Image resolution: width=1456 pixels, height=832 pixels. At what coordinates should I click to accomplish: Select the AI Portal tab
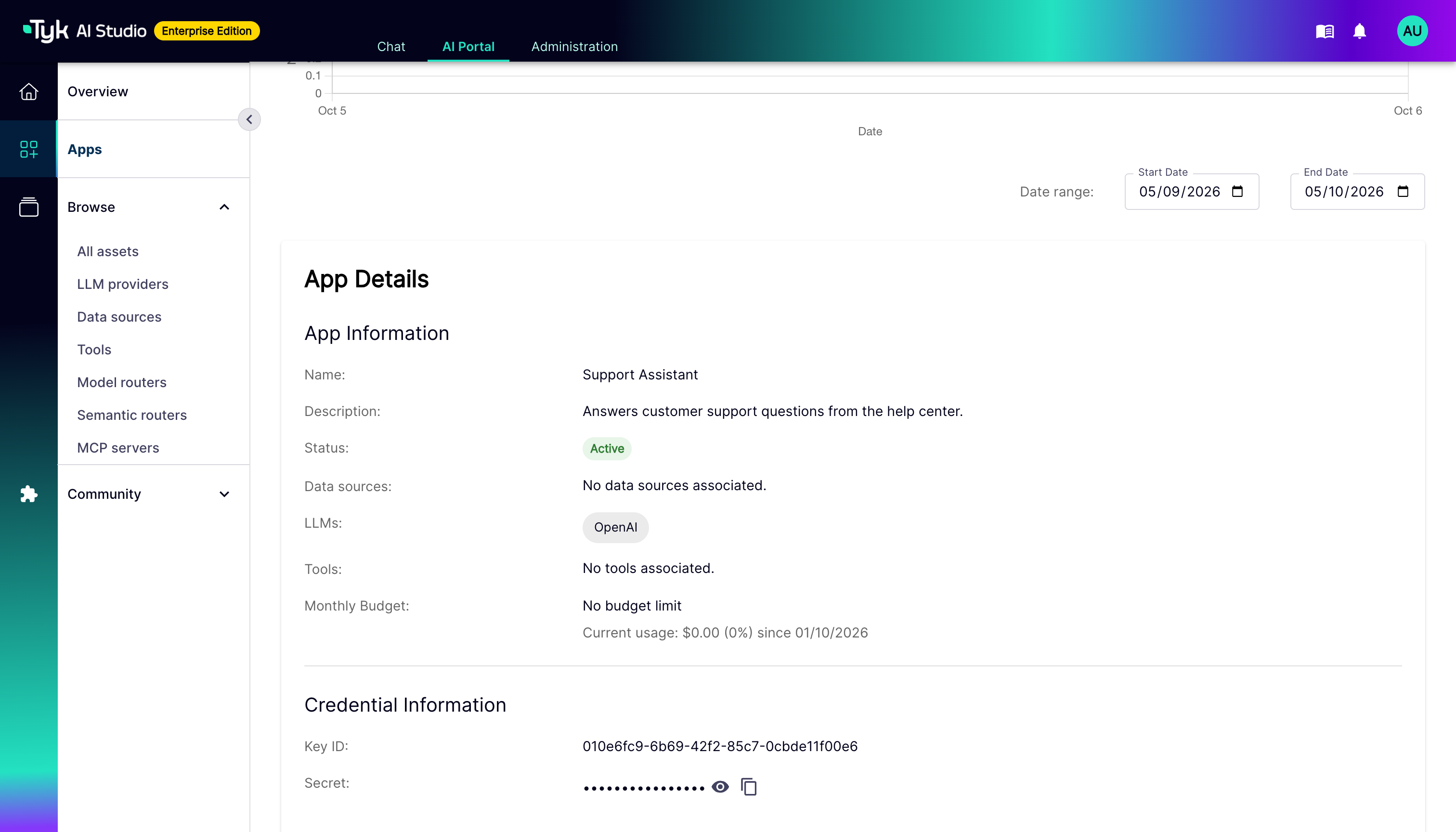(x=468, y=46)
